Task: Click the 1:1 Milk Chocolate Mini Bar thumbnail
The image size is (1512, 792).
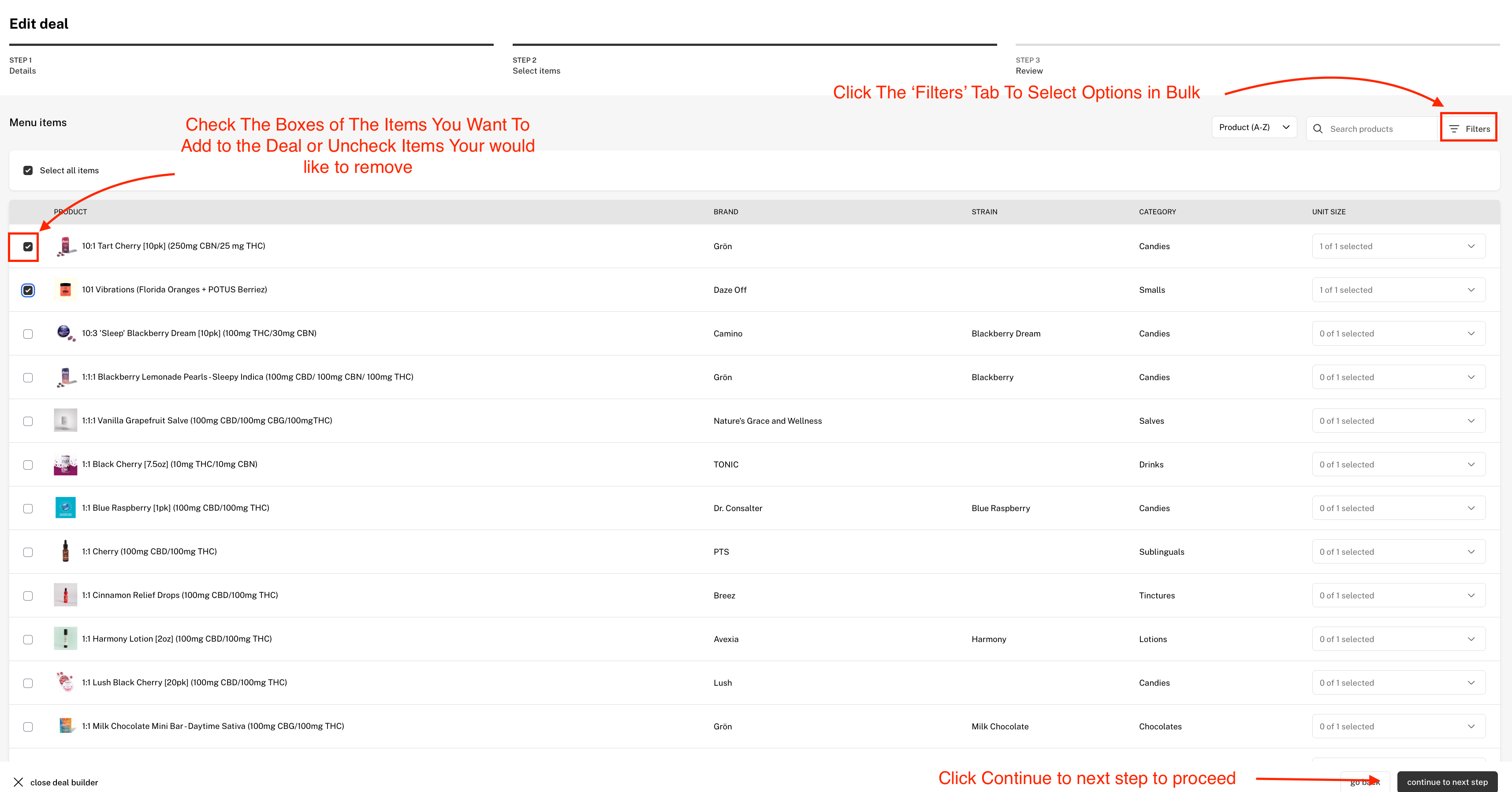Action: click(65, 726)
